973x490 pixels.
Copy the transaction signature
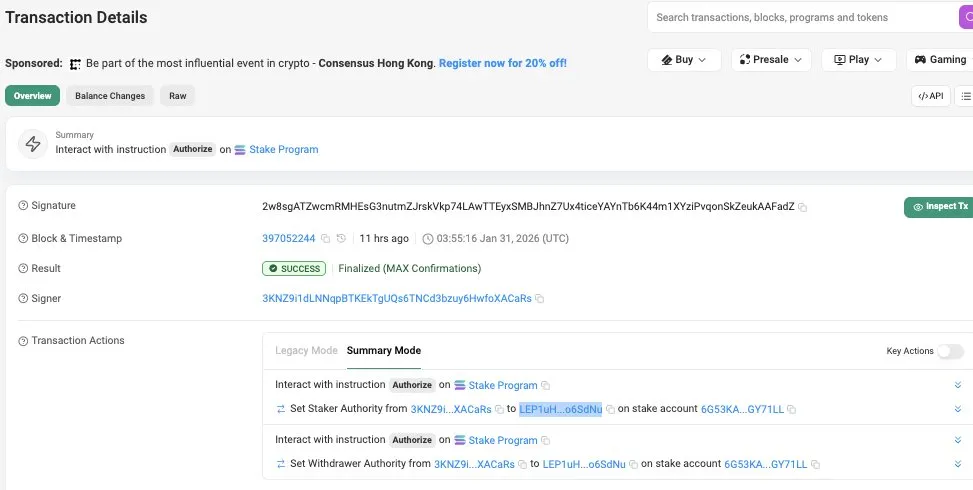(x=803, y=207)
